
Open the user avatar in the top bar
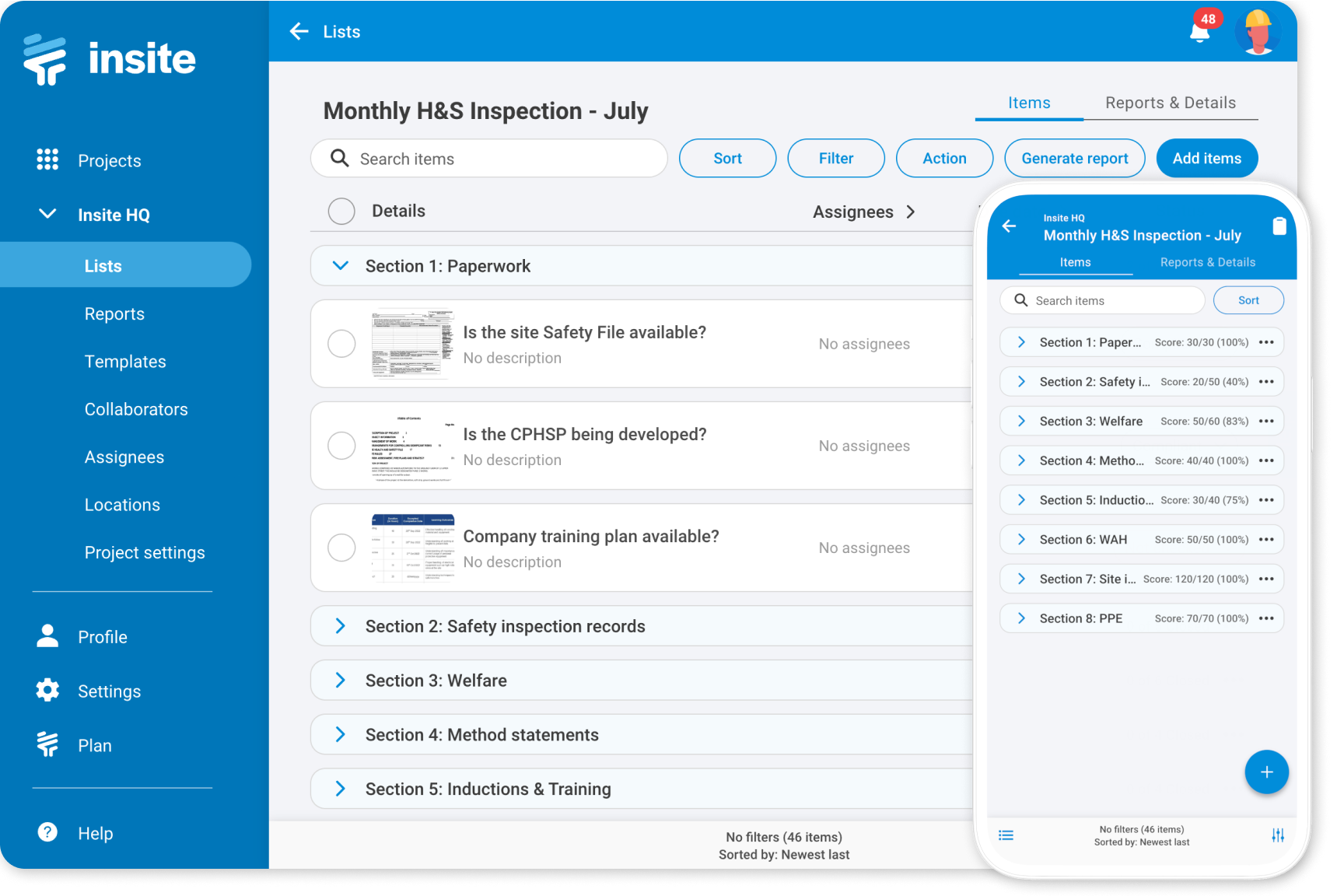coord(1258,32)
